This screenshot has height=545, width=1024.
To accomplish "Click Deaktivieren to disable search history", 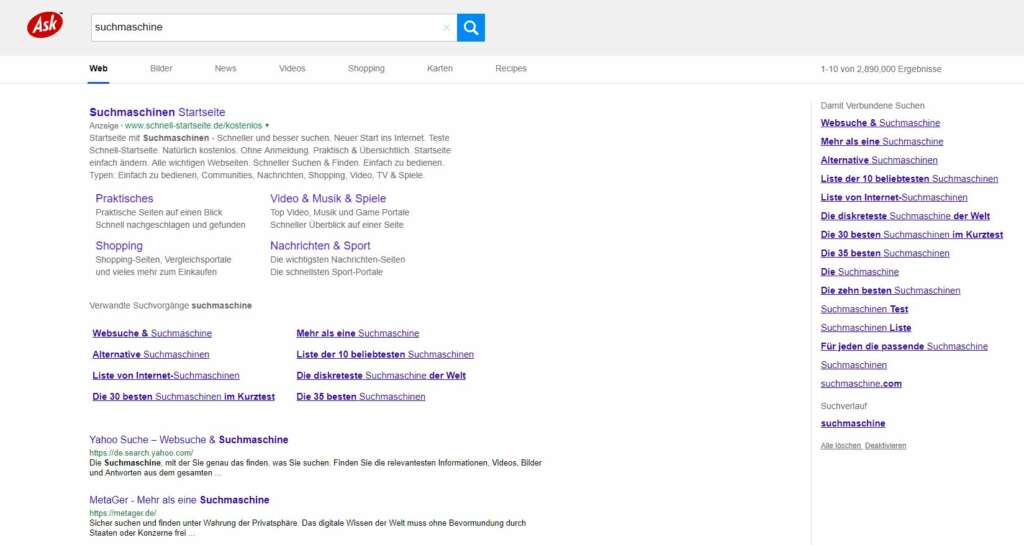I will (x=886, y=446).
